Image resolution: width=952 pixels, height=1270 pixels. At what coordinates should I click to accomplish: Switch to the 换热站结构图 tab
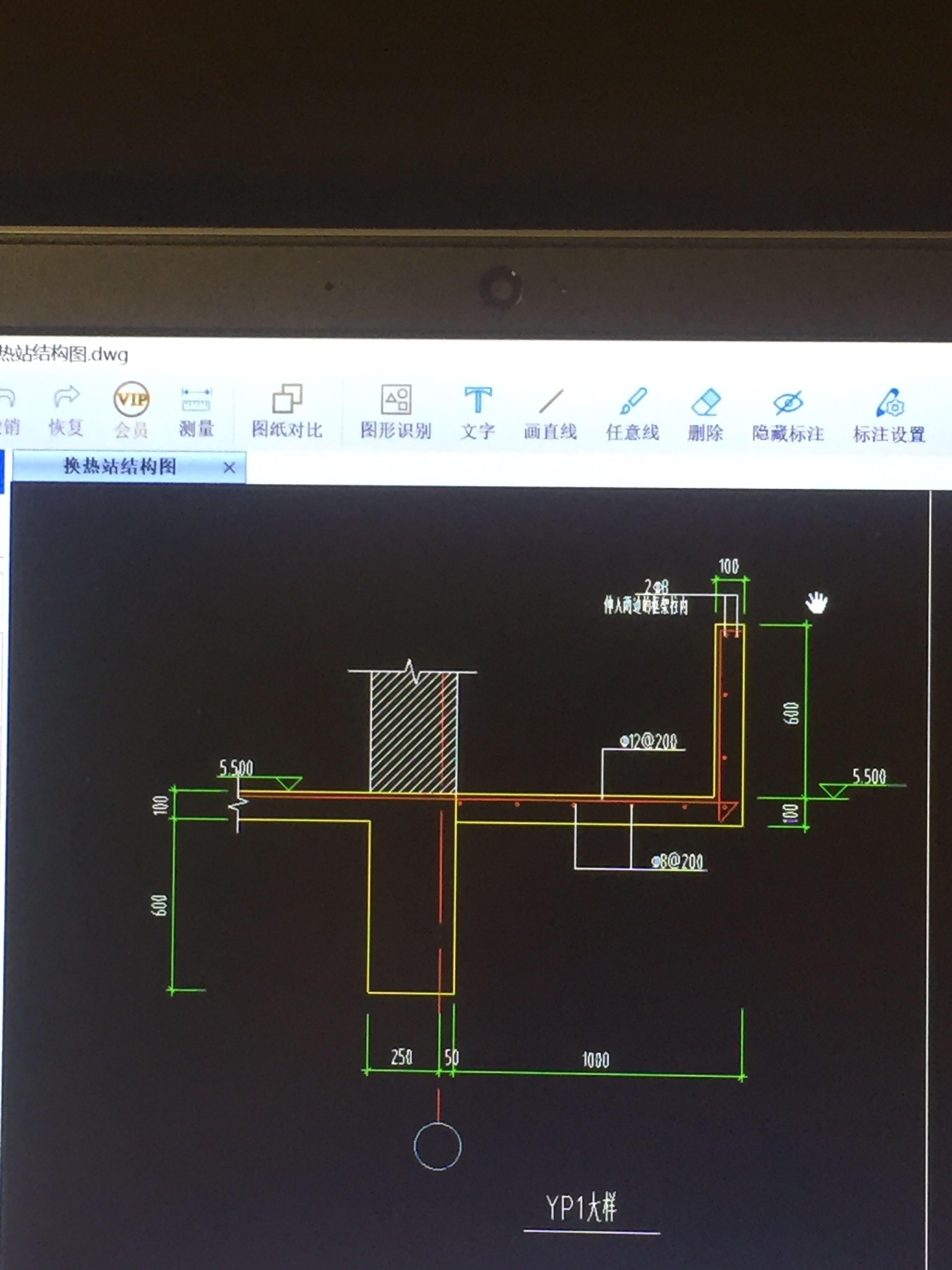120,466
